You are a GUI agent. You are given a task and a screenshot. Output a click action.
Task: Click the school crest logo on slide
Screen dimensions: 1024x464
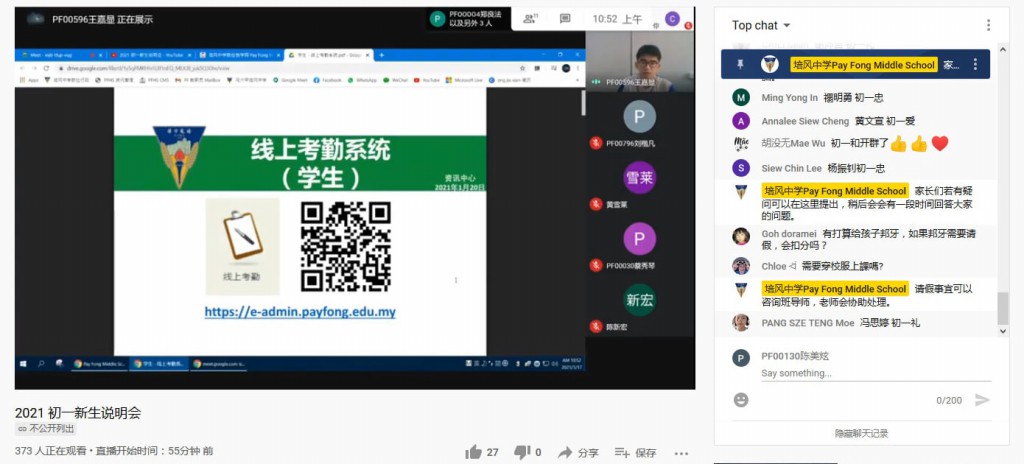[x=179, y=157]
